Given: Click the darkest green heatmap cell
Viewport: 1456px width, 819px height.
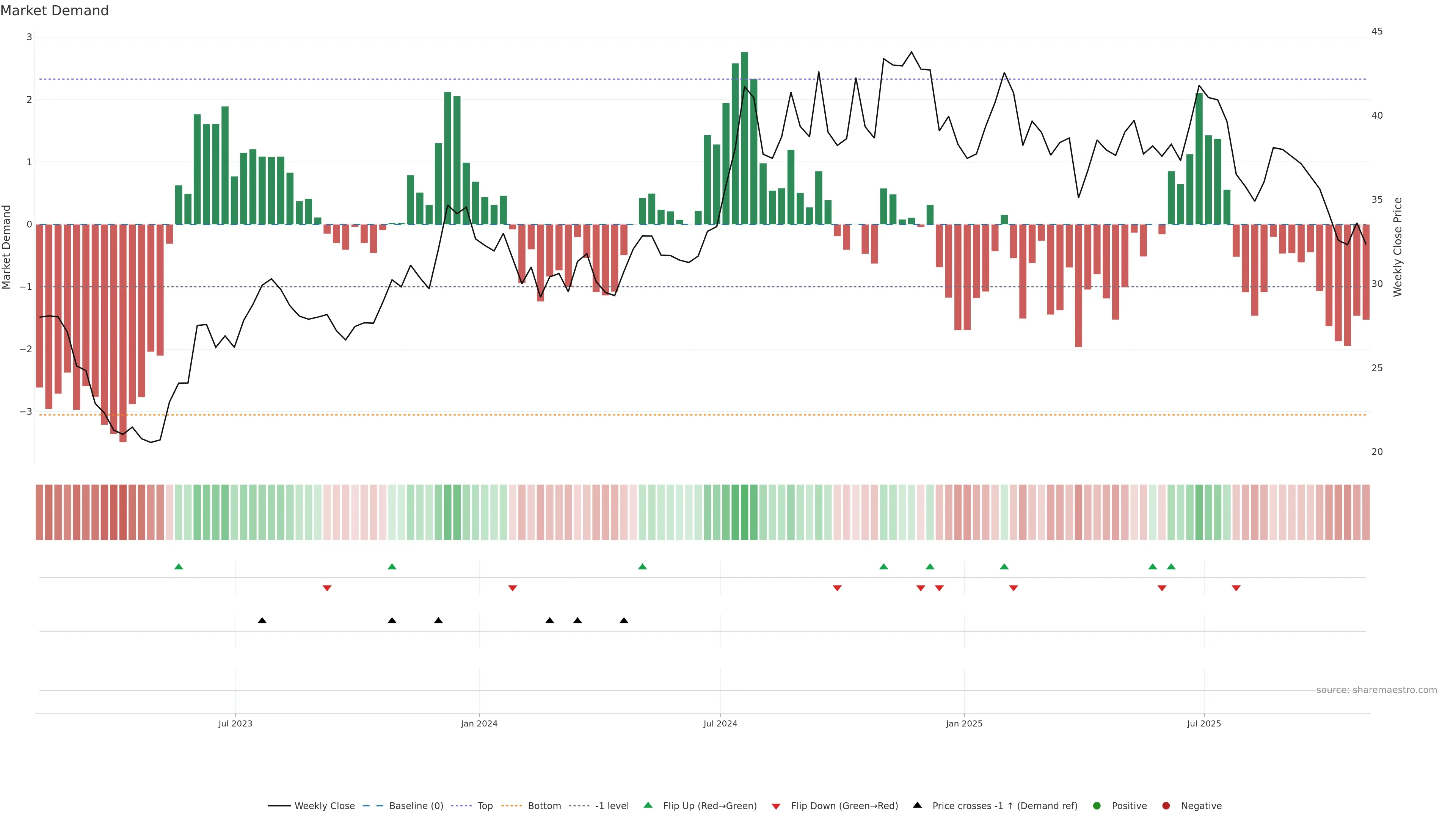Looking at the screenshot, I should coord(744,512).
